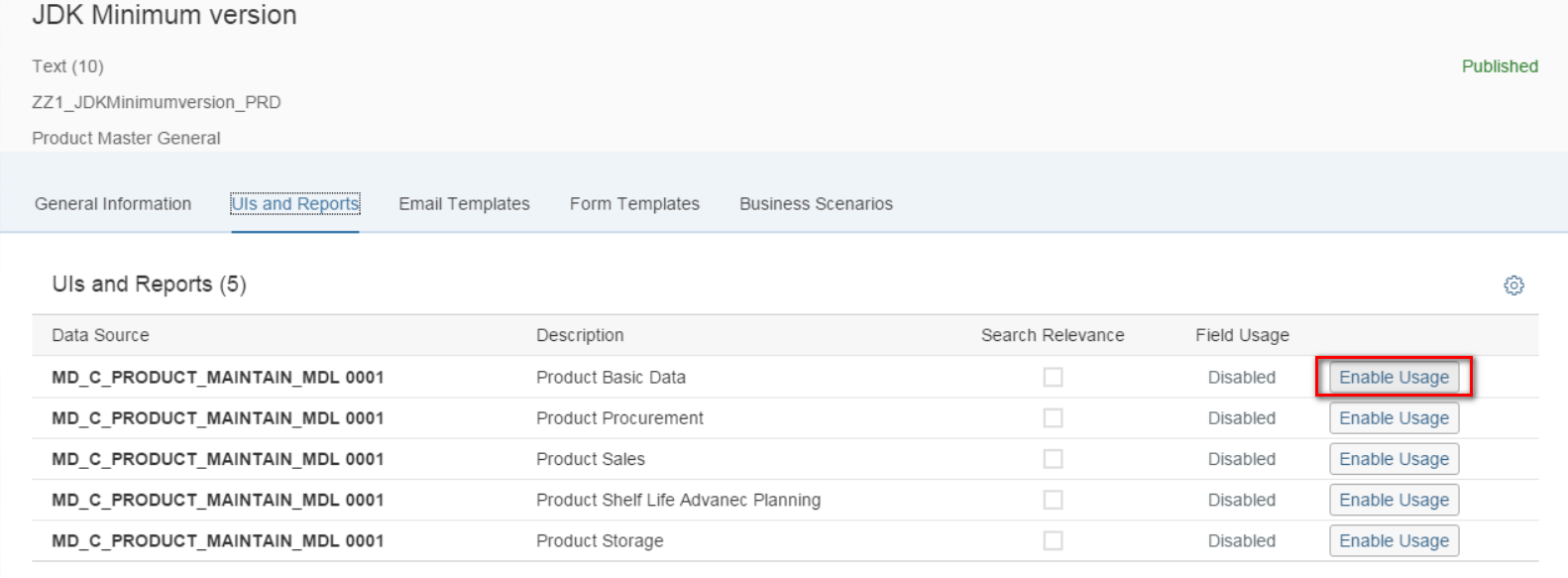The height and width of the screenshot is (578, 1568).
Task: Enable Usage for Product Procurement
Action: pos(1394,418)
